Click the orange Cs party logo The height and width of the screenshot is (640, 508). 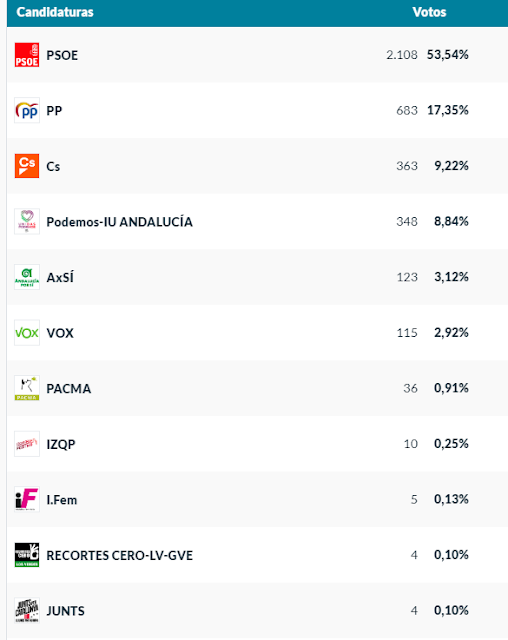coord(27,166)
